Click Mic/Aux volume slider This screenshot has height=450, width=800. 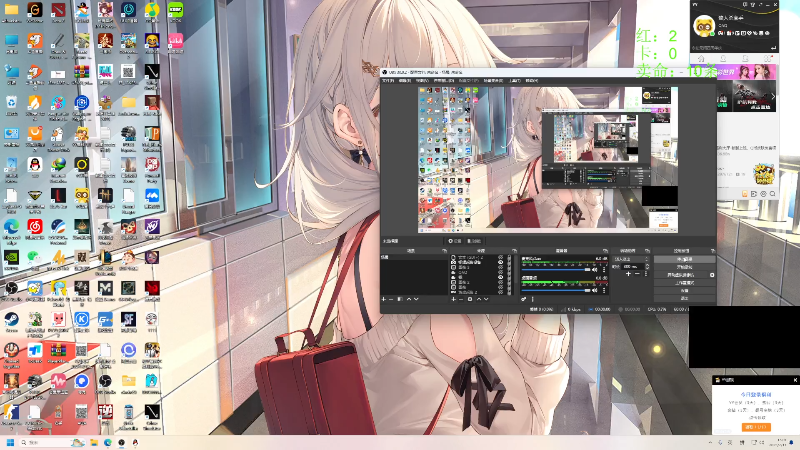coord(556,270)
